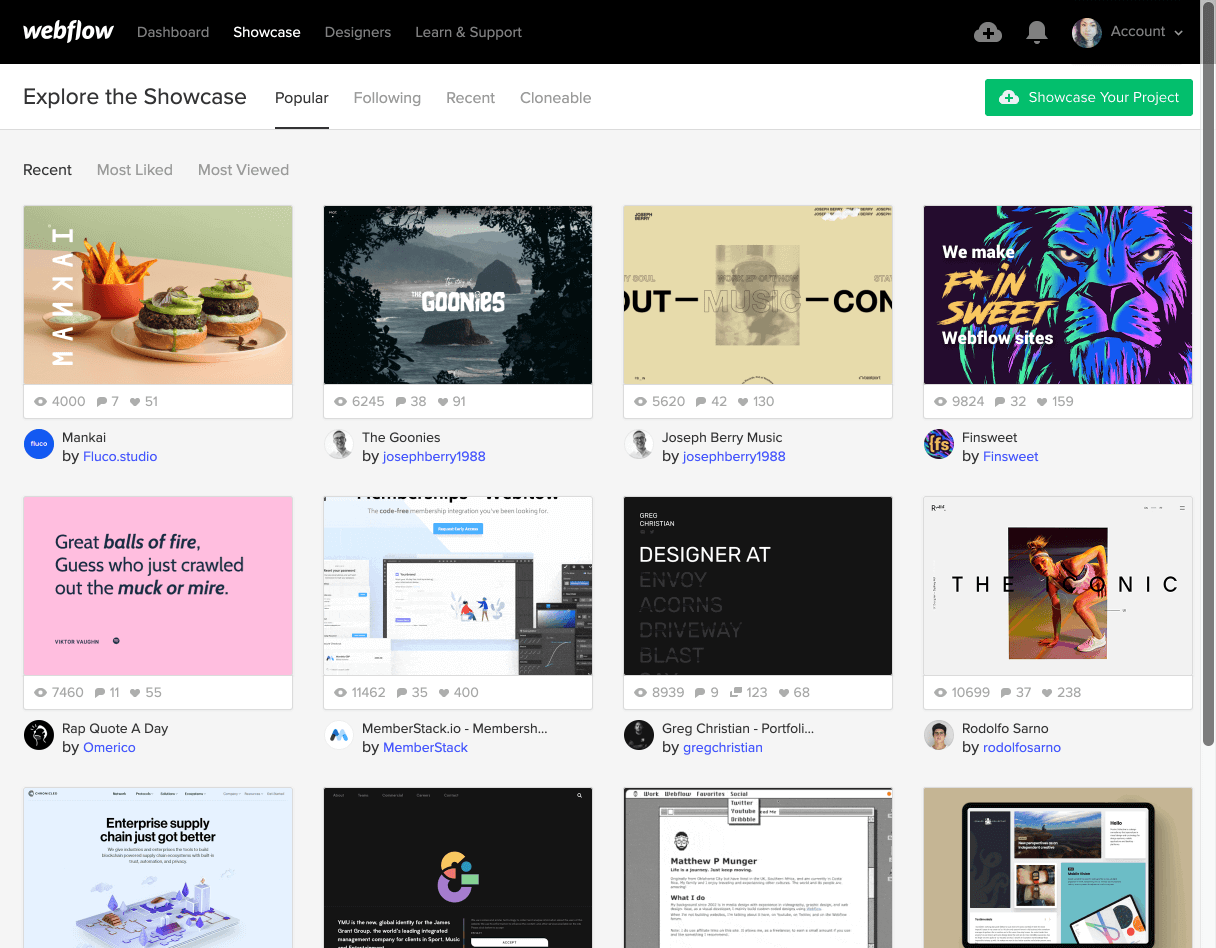Click the comment icon on Joseph Berry card
The height and width of the screenshot is (948, 1216).
pos(701,402)
